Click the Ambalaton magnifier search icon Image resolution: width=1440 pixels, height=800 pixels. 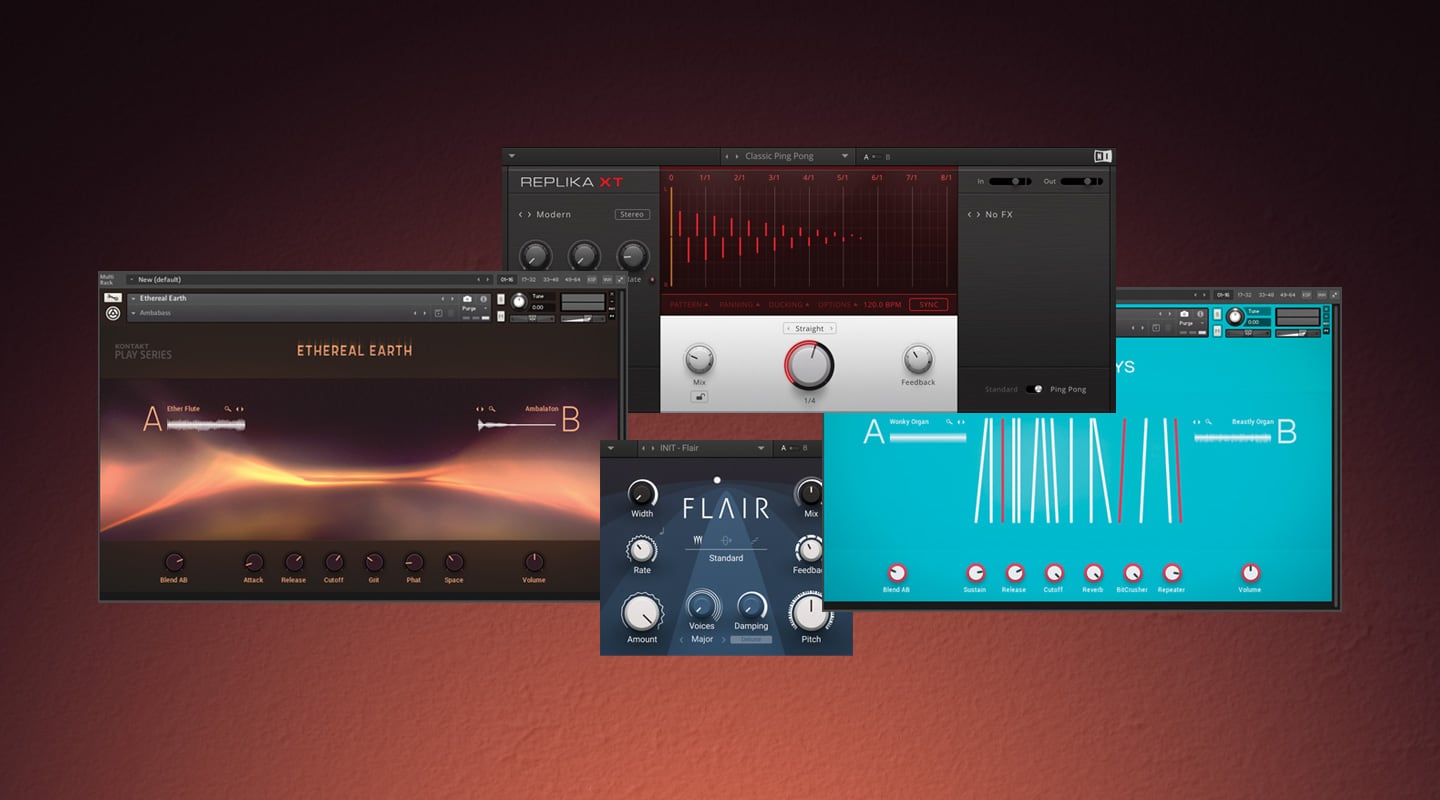[x=492, y=409]
